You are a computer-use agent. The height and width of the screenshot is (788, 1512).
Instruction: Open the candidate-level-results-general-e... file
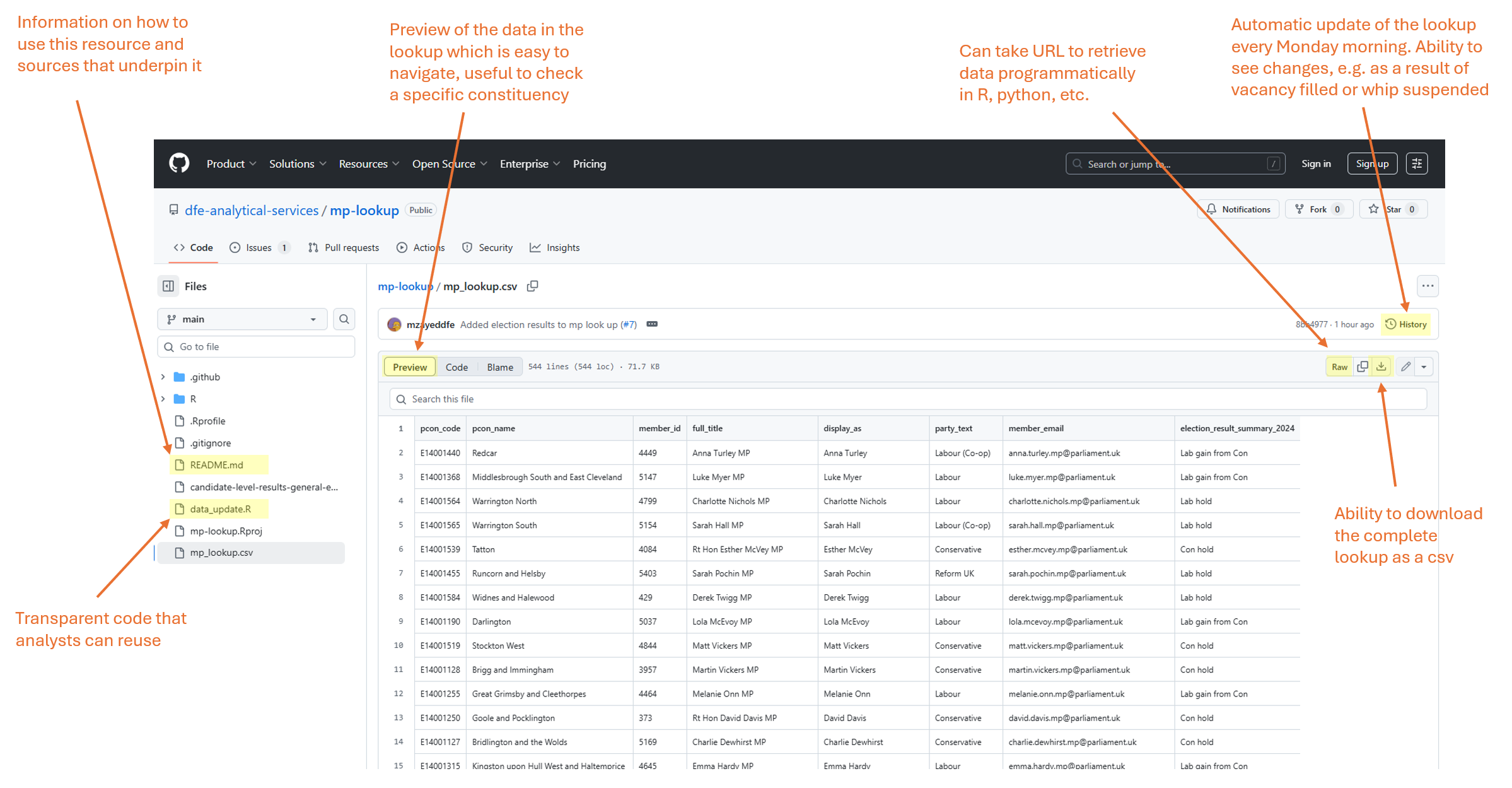tap(264, 487)
